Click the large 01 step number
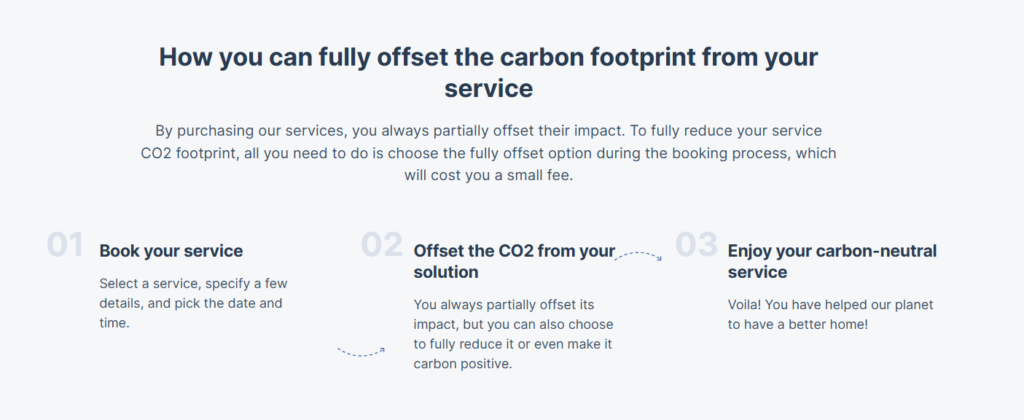This screenshot has width=1024, height=420. 65,245
